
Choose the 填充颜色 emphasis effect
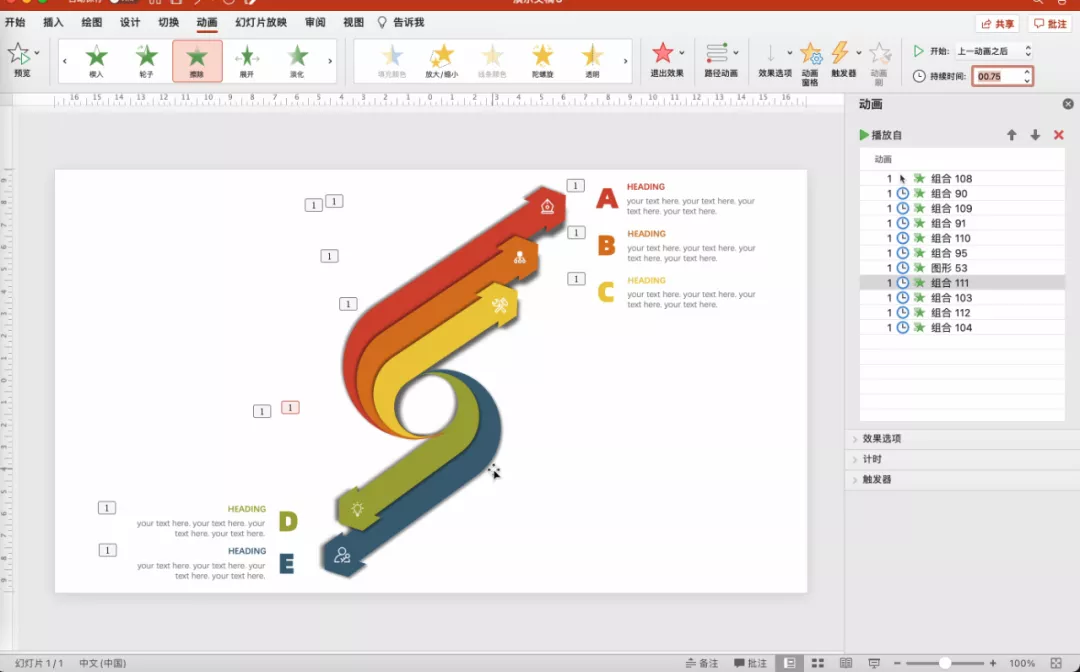[x=392, y=61]
